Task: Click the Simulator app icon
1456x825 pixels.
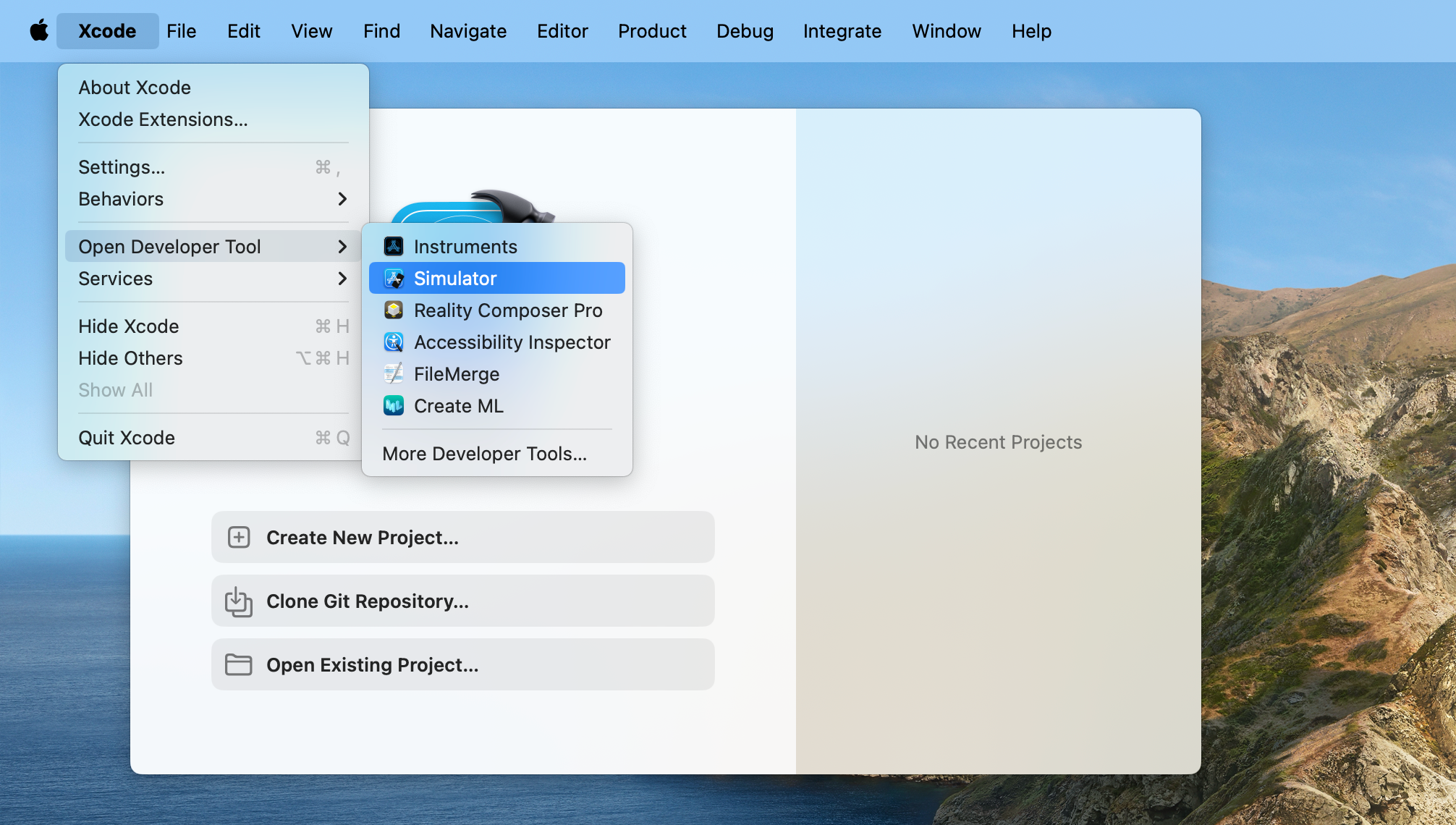Action: tap(394, 279)
